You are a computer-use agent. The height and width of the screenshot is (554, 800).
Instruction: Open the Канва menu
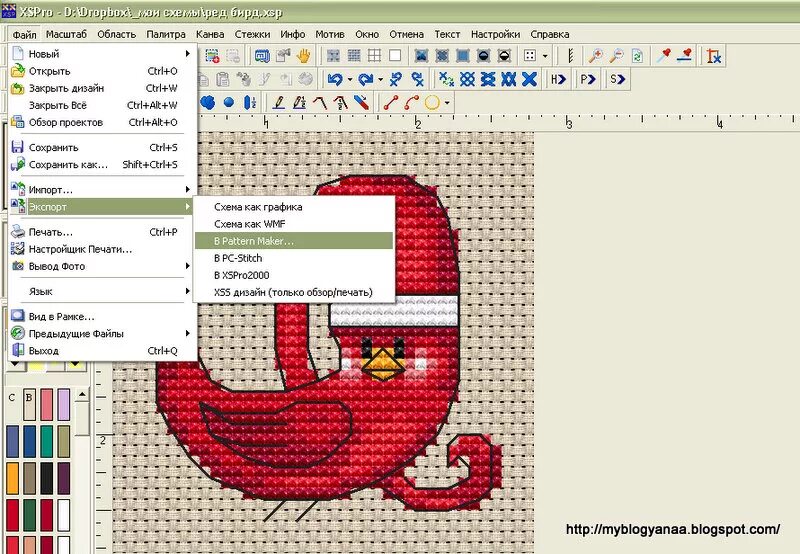(210, 34)
